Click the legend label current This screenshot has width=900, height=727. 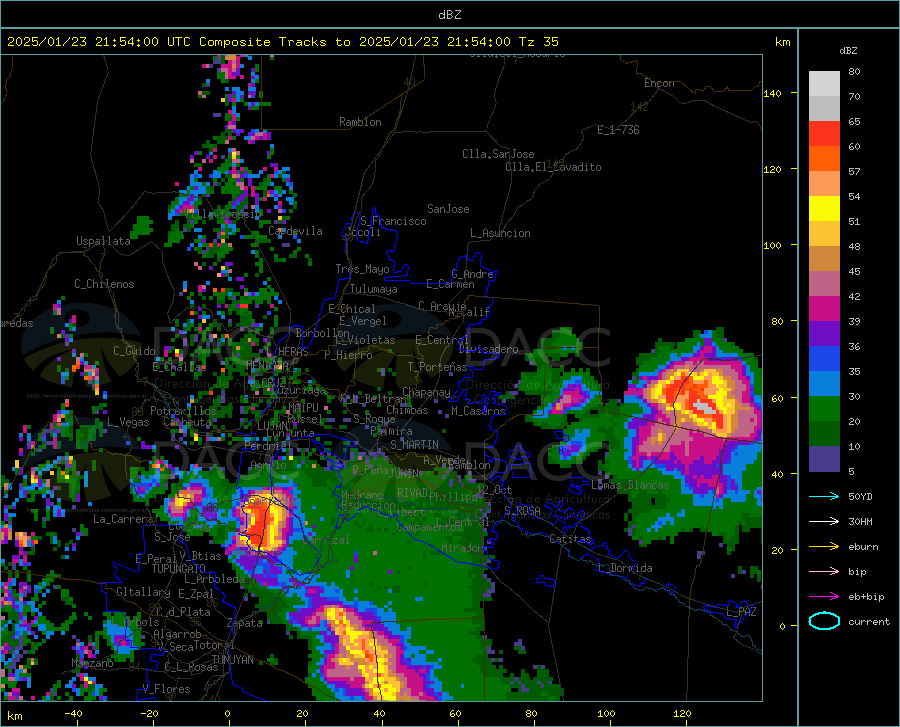tap(869, 622)
